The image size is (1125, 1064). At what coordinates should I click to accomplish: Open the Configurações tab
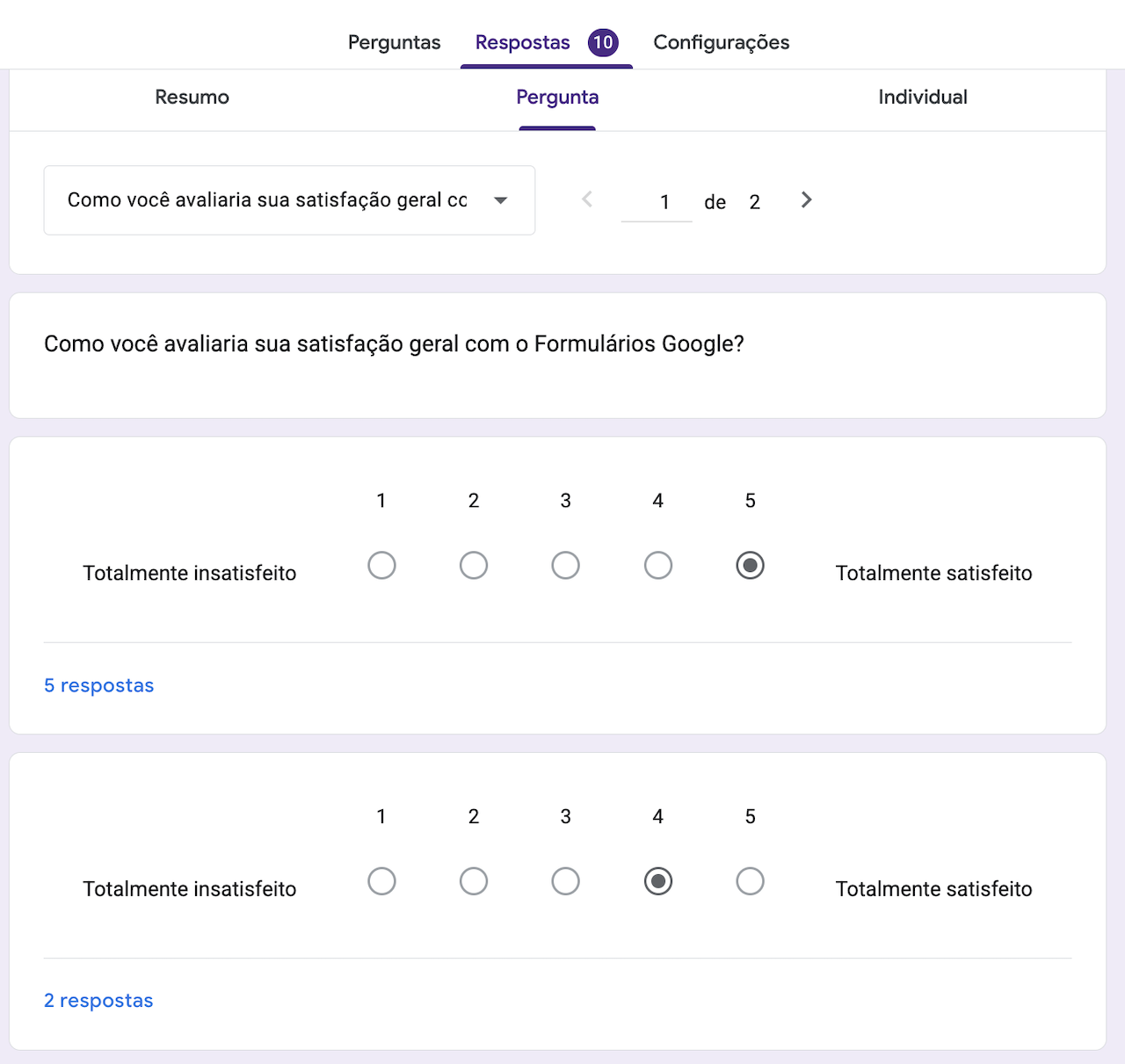pos(721,42)
